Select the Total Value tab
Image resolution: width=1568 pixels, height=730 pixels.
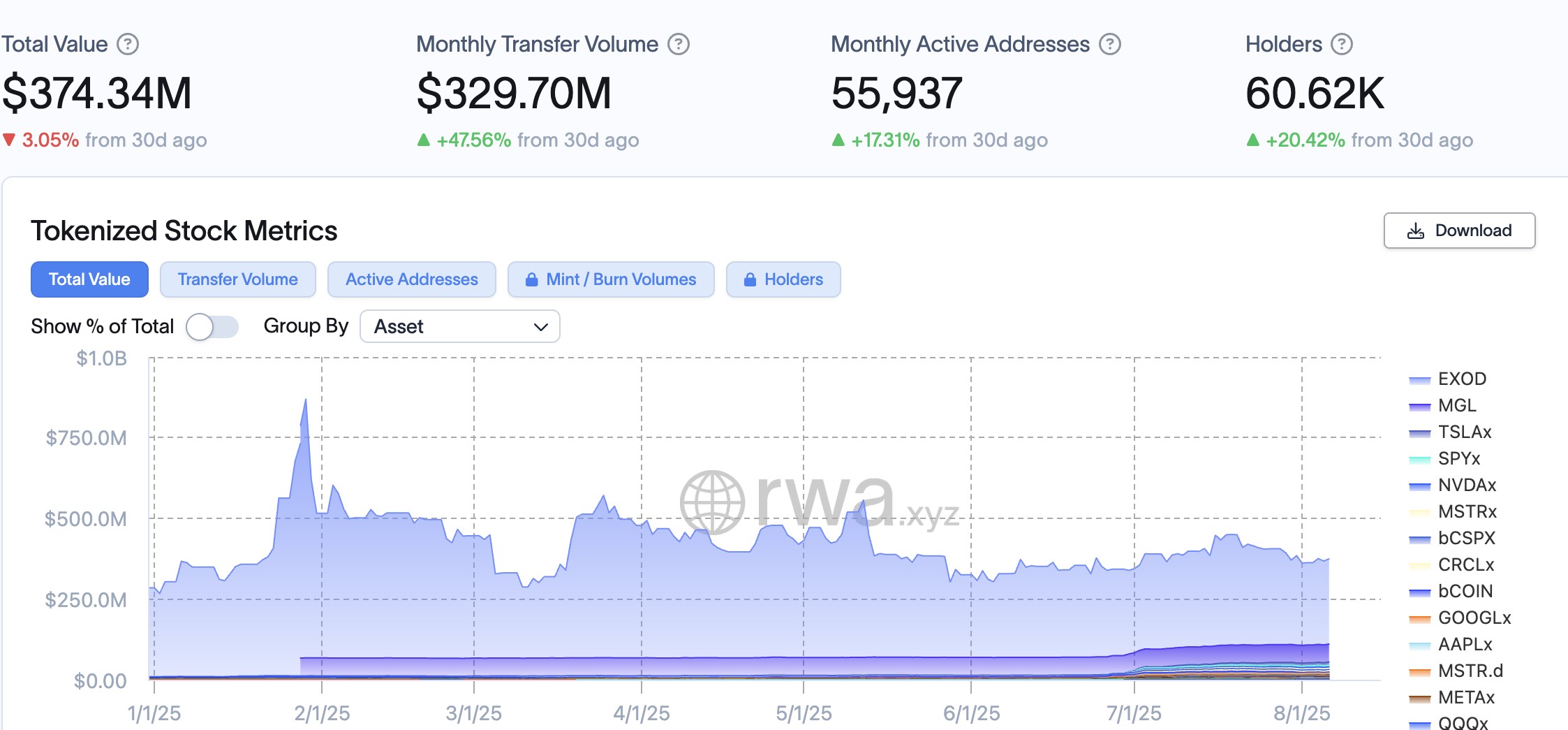pyautogui.click(x=89, y=279)
